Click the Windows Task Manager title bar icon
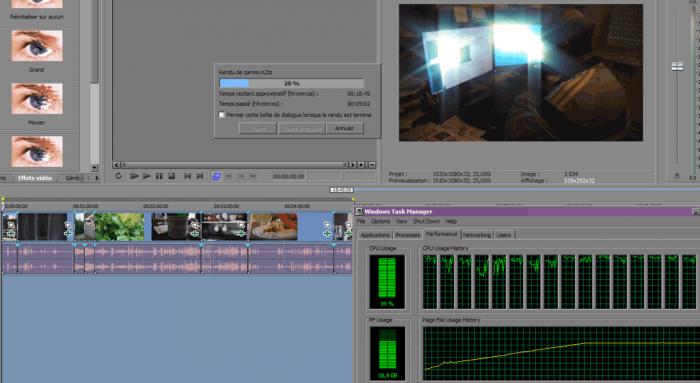 [x=359, y=212]
